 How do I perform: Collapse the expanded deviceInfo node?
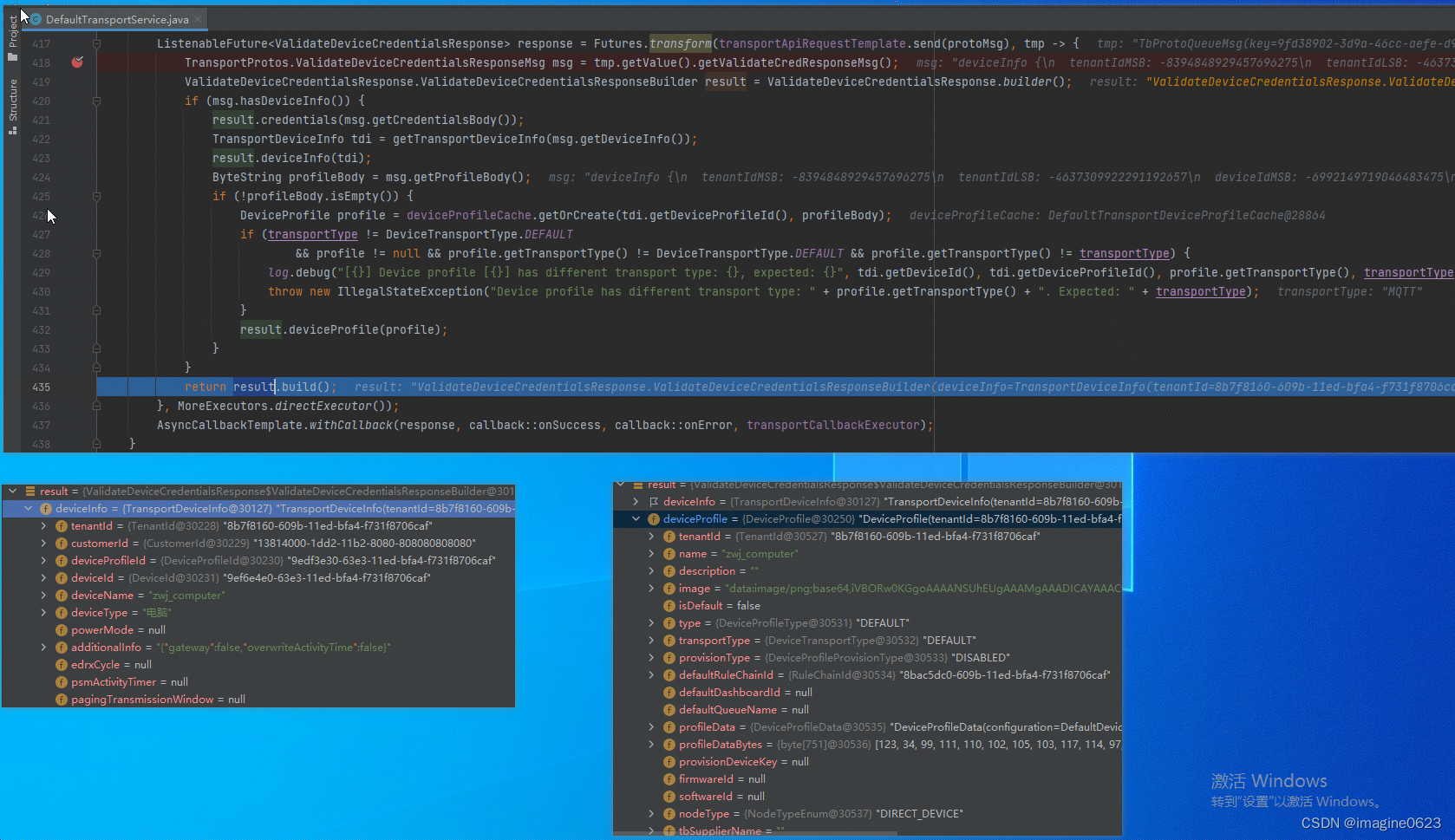(x=28, y=508)
